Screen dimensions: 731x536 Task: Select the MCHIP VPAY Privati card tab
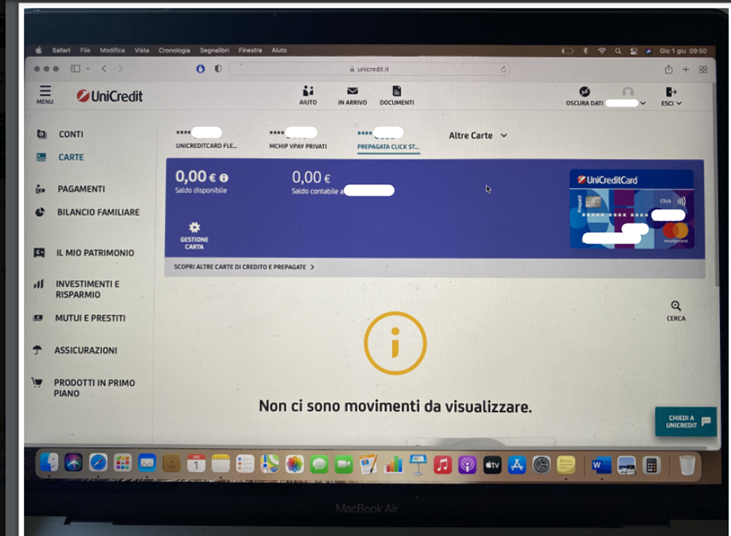coord(298,139)
